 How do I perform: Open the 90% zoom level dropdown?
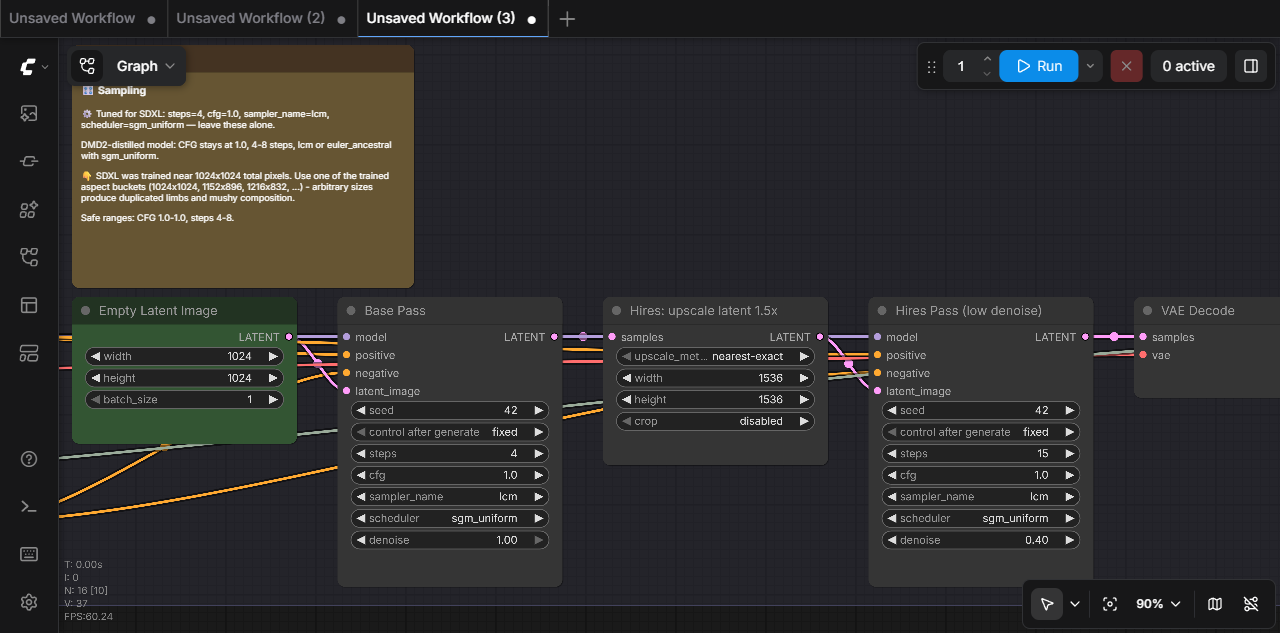pos(1158,604)
